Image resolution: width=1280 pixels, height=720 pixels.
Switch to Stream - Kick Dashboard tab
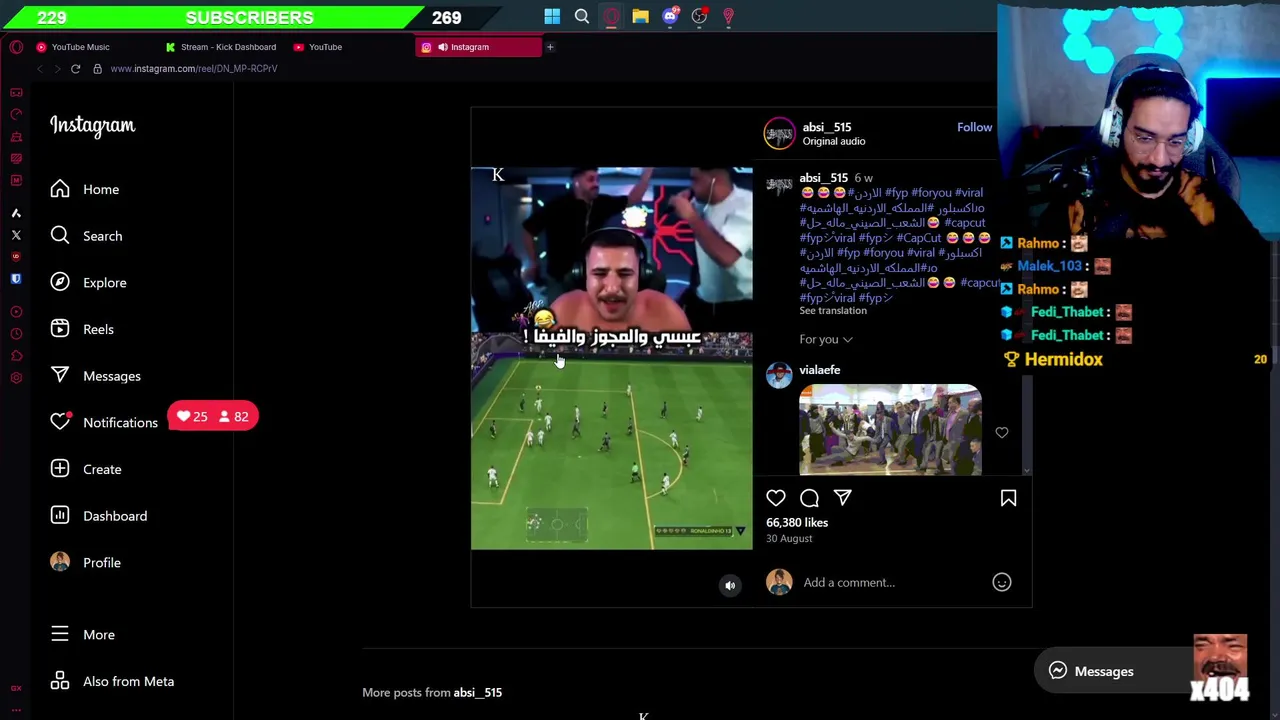click(221, 47)
